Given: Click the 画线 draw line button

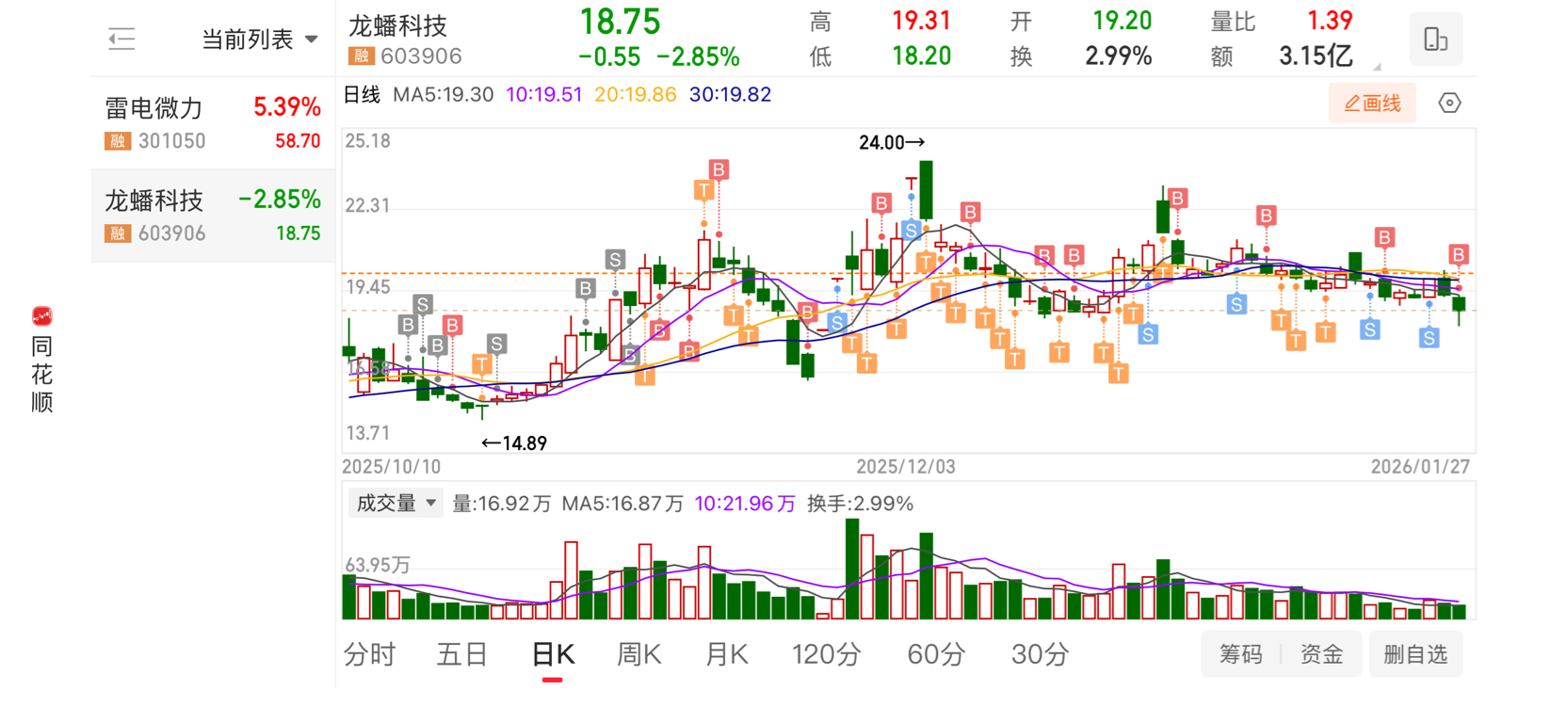Looking at the screenshot, I should click(1372, 104).
